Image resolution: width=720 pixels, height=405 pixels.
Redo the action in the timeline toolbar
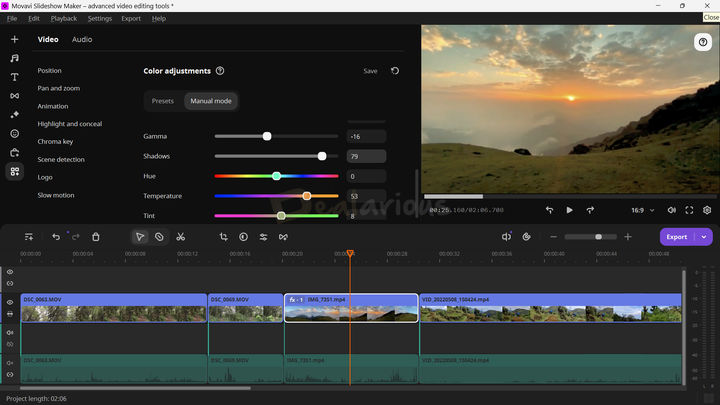click(x=76, y=237)
